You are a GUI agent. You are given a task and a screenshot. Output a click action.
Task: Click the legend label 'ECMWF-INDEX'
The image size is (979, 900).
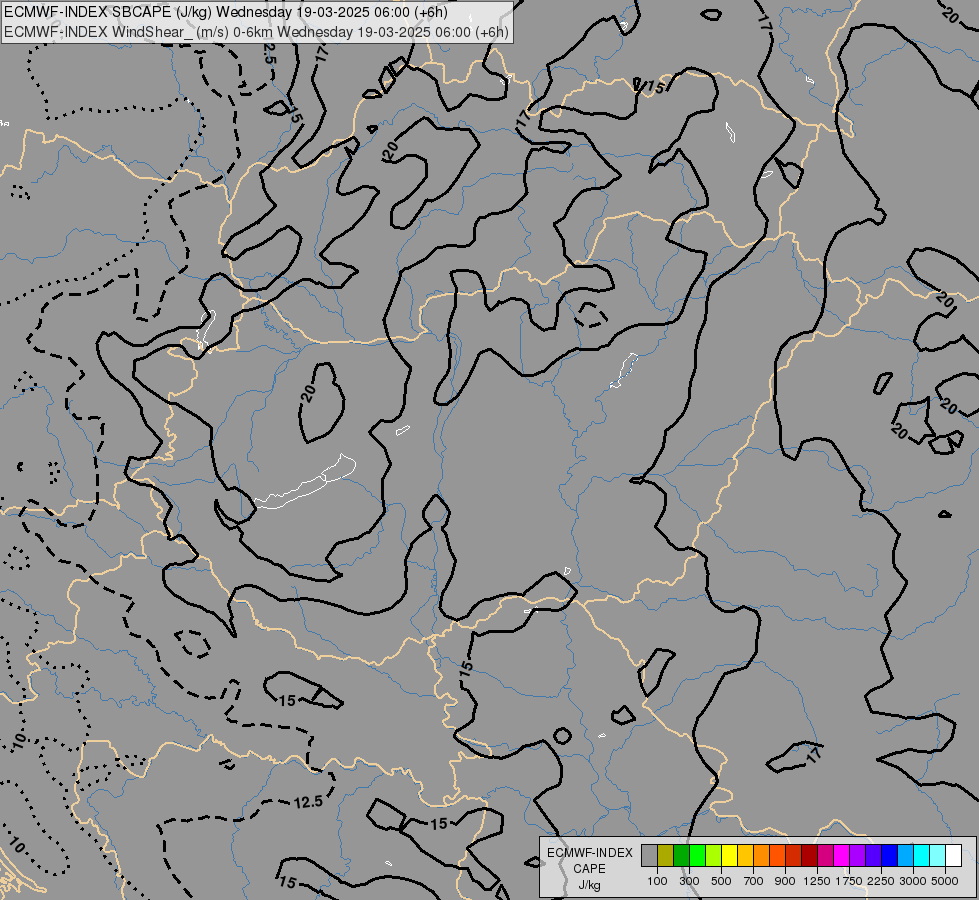589,853
